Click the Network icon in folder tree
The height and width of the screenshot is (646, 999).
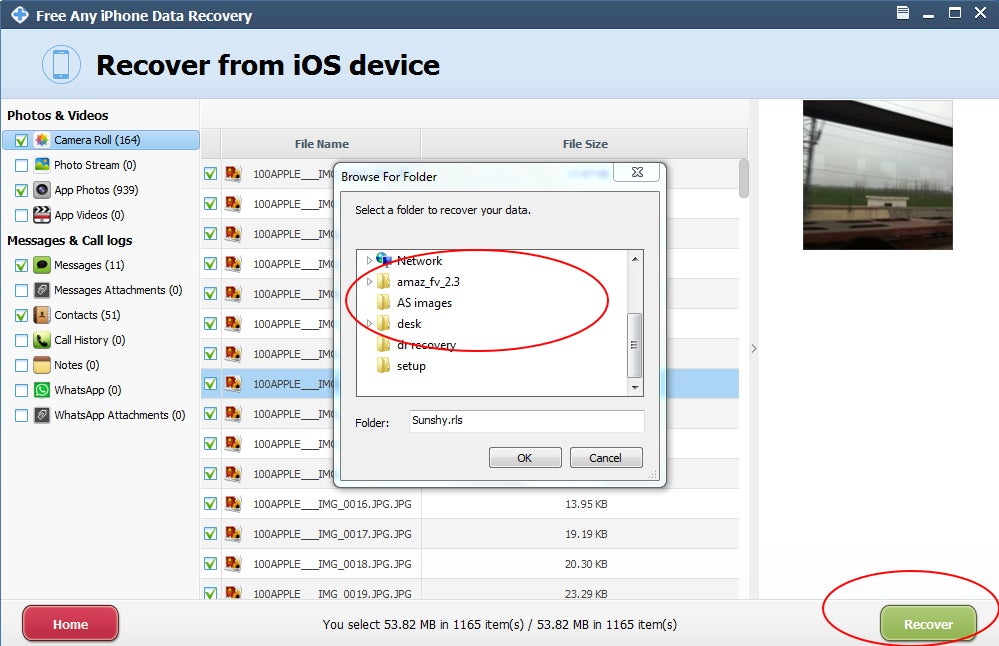click(384, 260)
